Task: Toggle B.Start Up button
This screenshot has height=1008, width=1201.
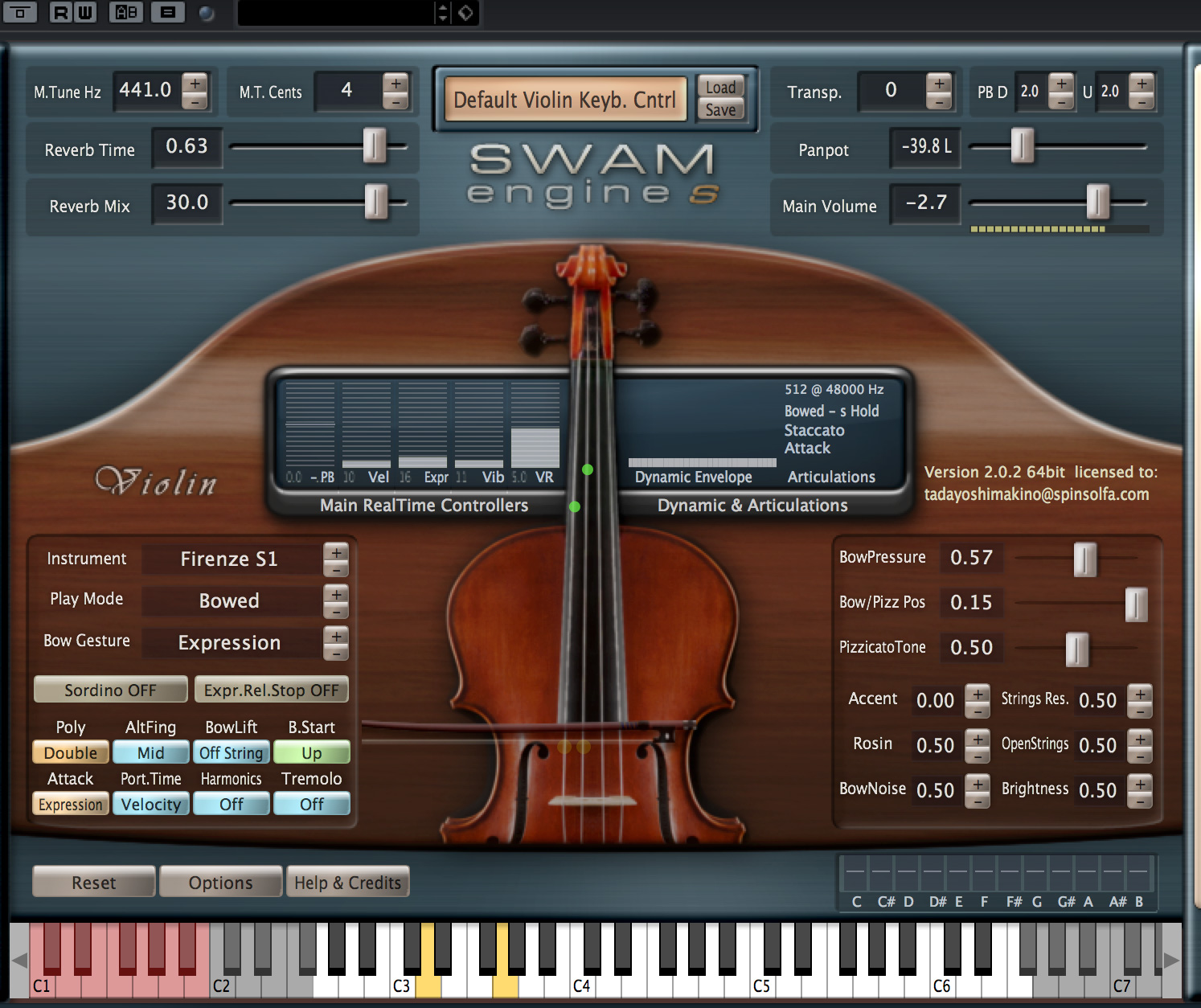Action: 312,752
